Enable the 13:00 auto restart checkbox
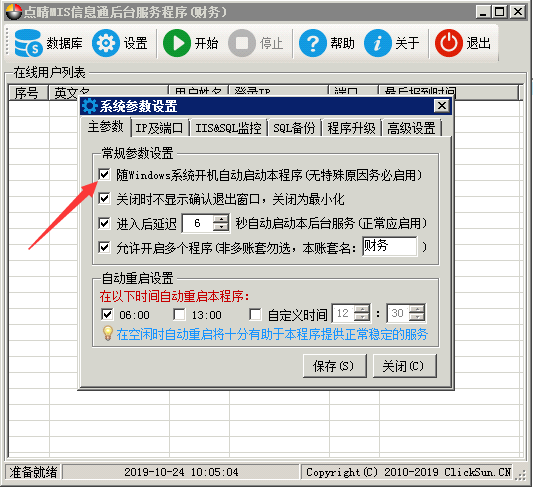The width and height of the screenshot is (533, 488). [x=179, y=314]
